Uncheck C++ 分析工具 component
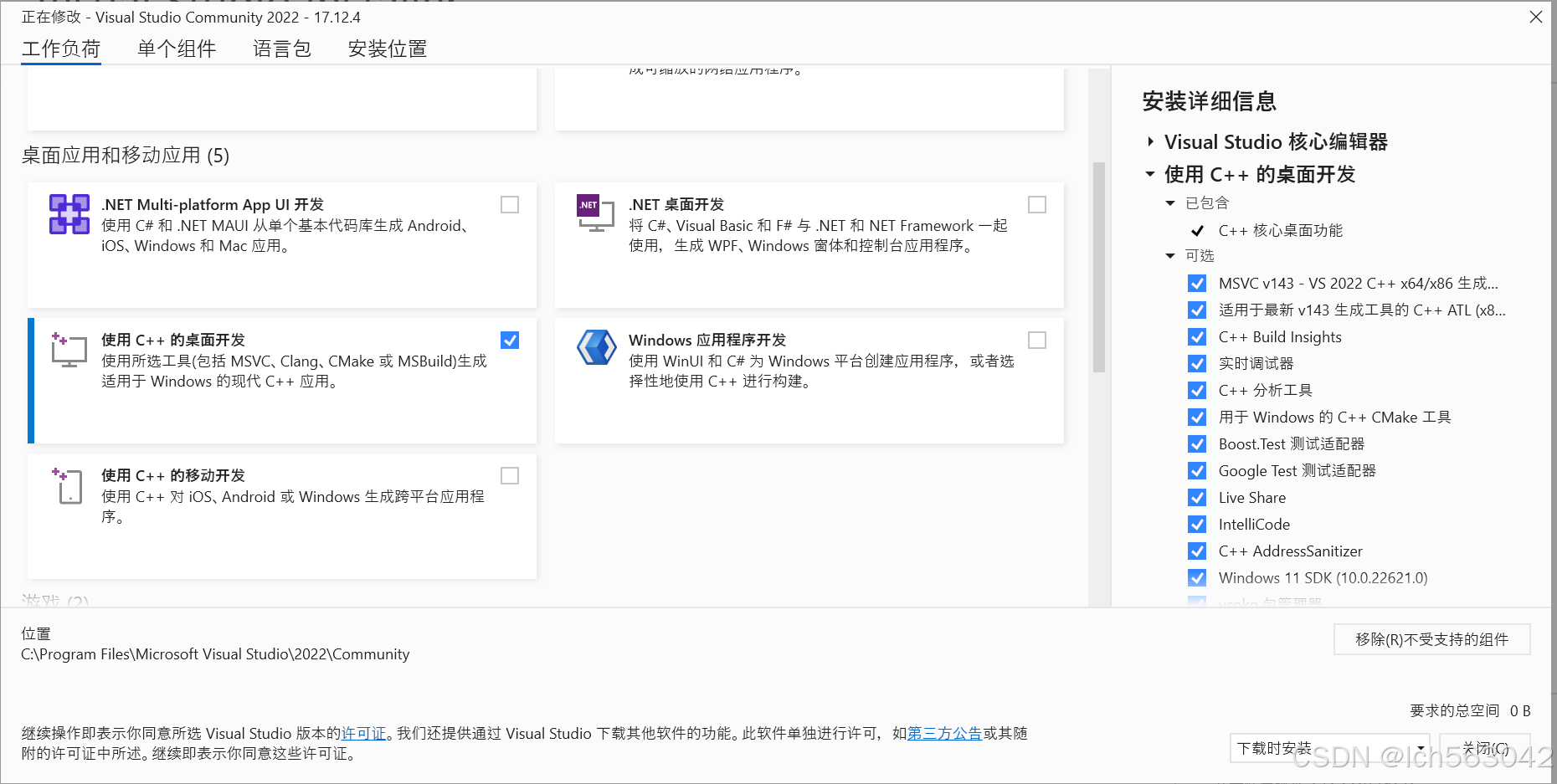Viewport: 1557px width, 784px height. [1198, 391]
